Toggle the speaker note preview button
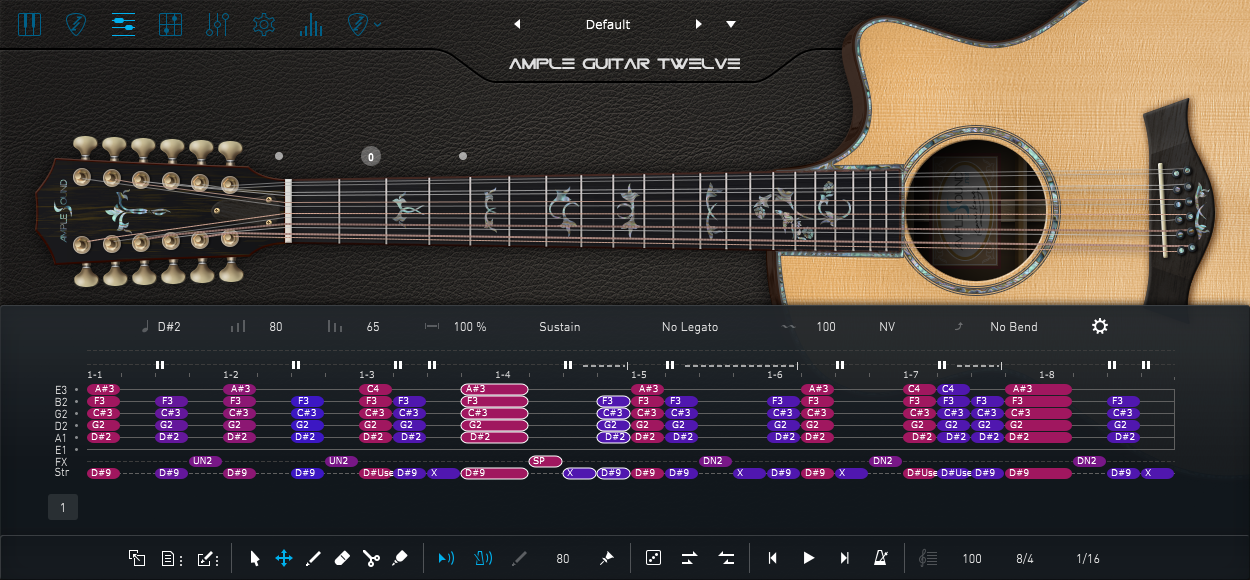 point(446,558)
